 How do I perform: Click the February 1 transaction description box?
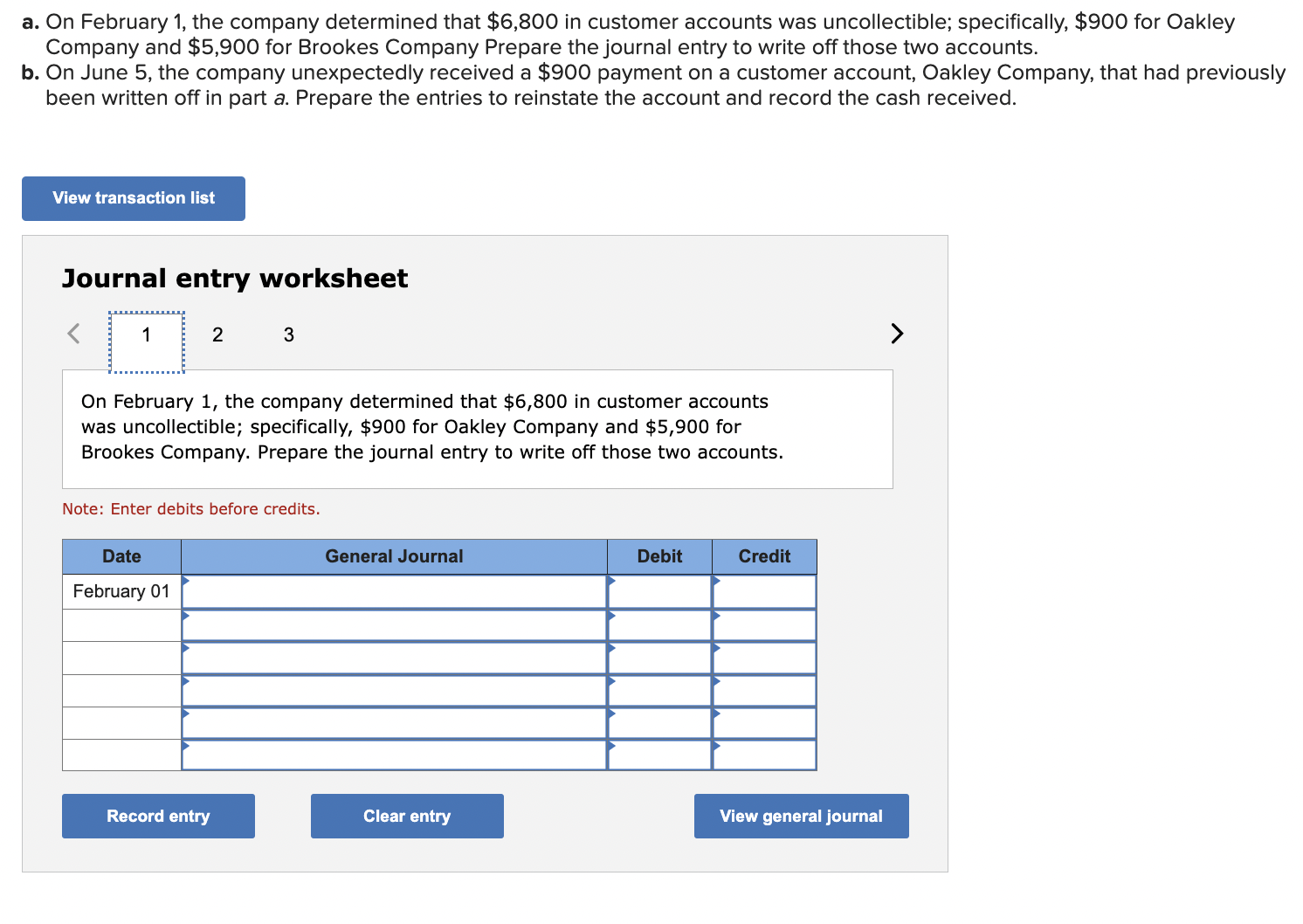tap(478, 429)
